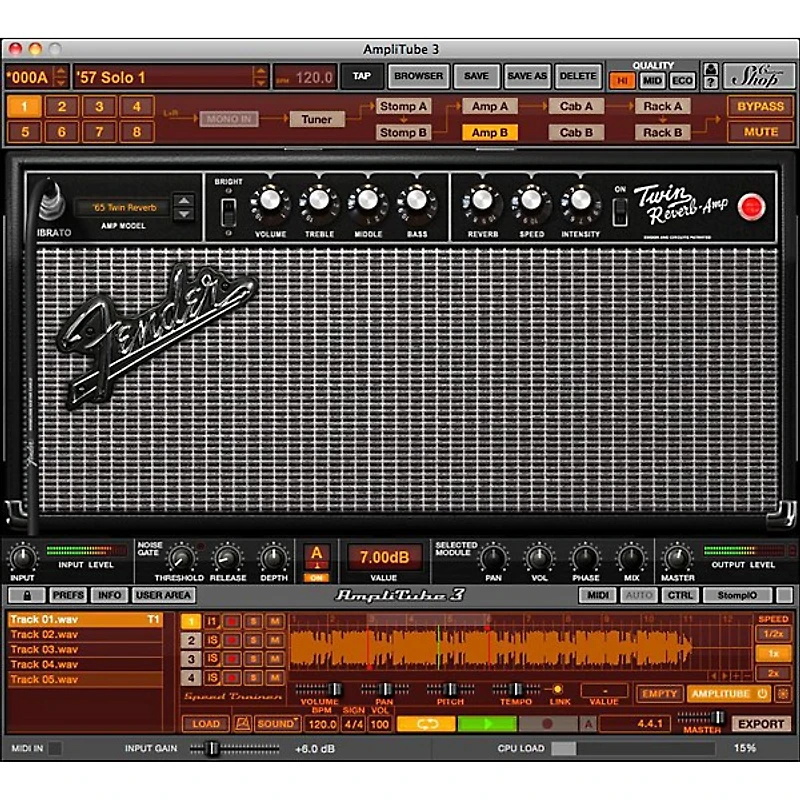This screenshot has width=800, height=800.
Task: Flip the BRIGHT switch on the amp
Action: click(x=228, y=212)
